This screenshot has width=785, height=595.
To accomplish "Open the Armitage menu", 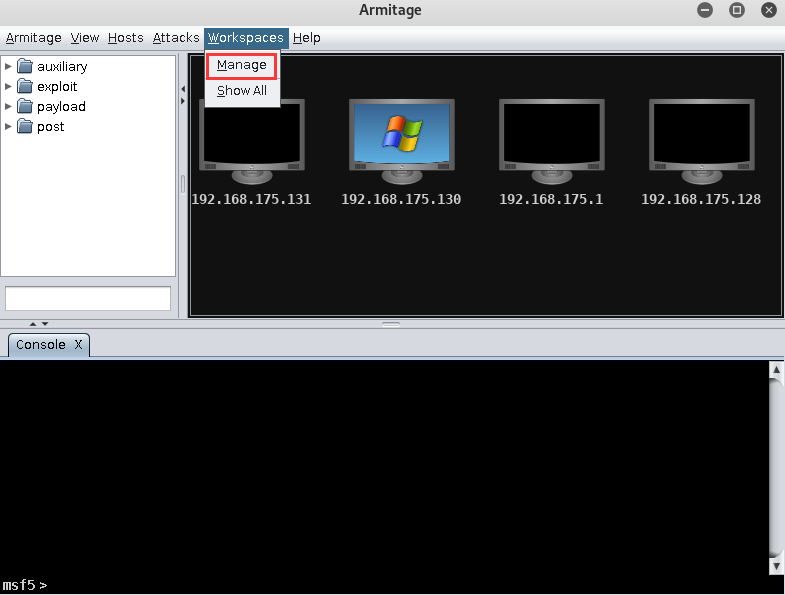I will [x=34, y=38].
